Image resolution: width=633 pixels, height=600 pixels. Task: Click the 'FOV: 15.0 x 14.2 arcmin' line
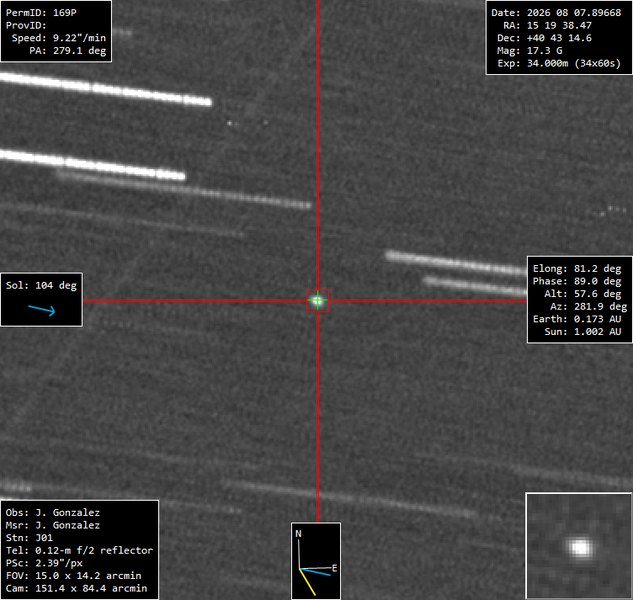[x=73, y=575]
